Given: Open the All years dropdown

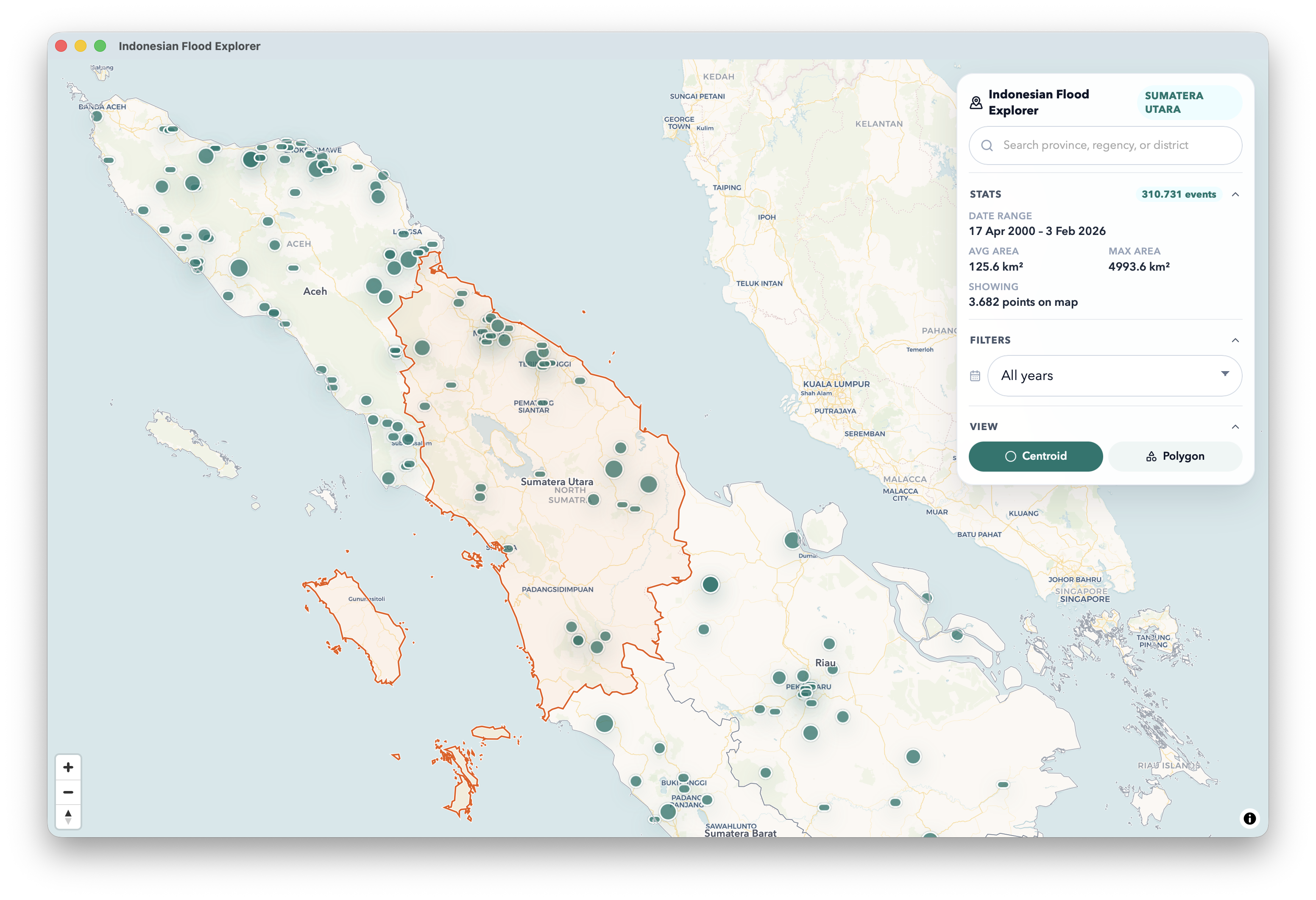Looking at the screenshot, I should pyautogui.click(x=1114, y=375).
